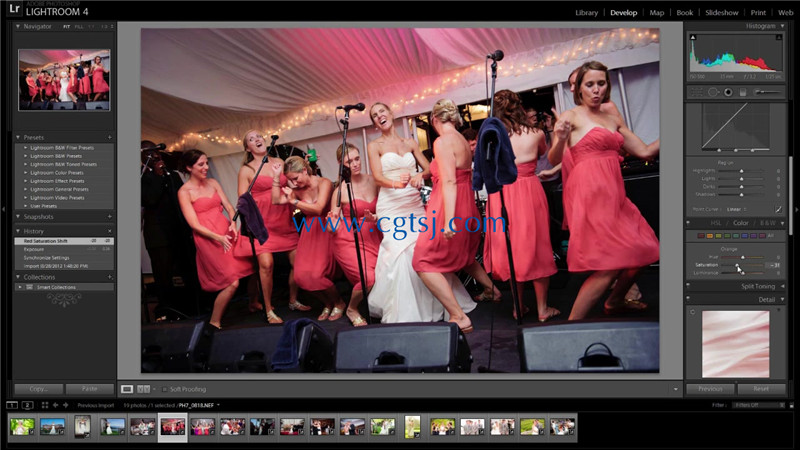Collapse the Navigator panel

pyautogui.click(x=18, y=26)
